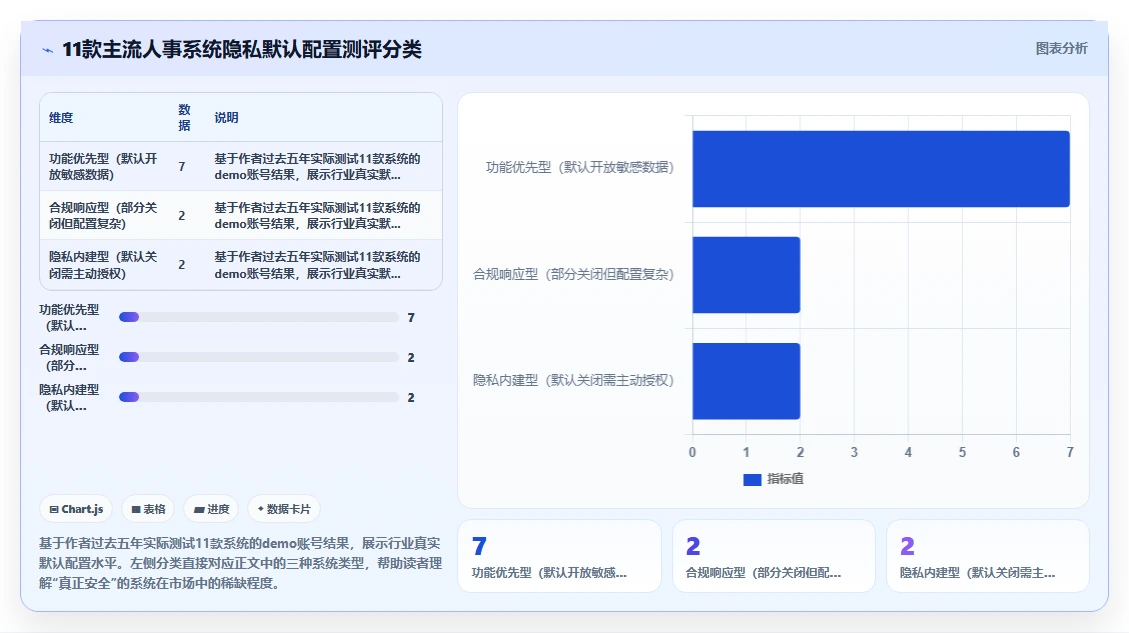Click the 功能优先型 progress bar
This screenshot has width=1129, height=633.
(x=258, y=318)
